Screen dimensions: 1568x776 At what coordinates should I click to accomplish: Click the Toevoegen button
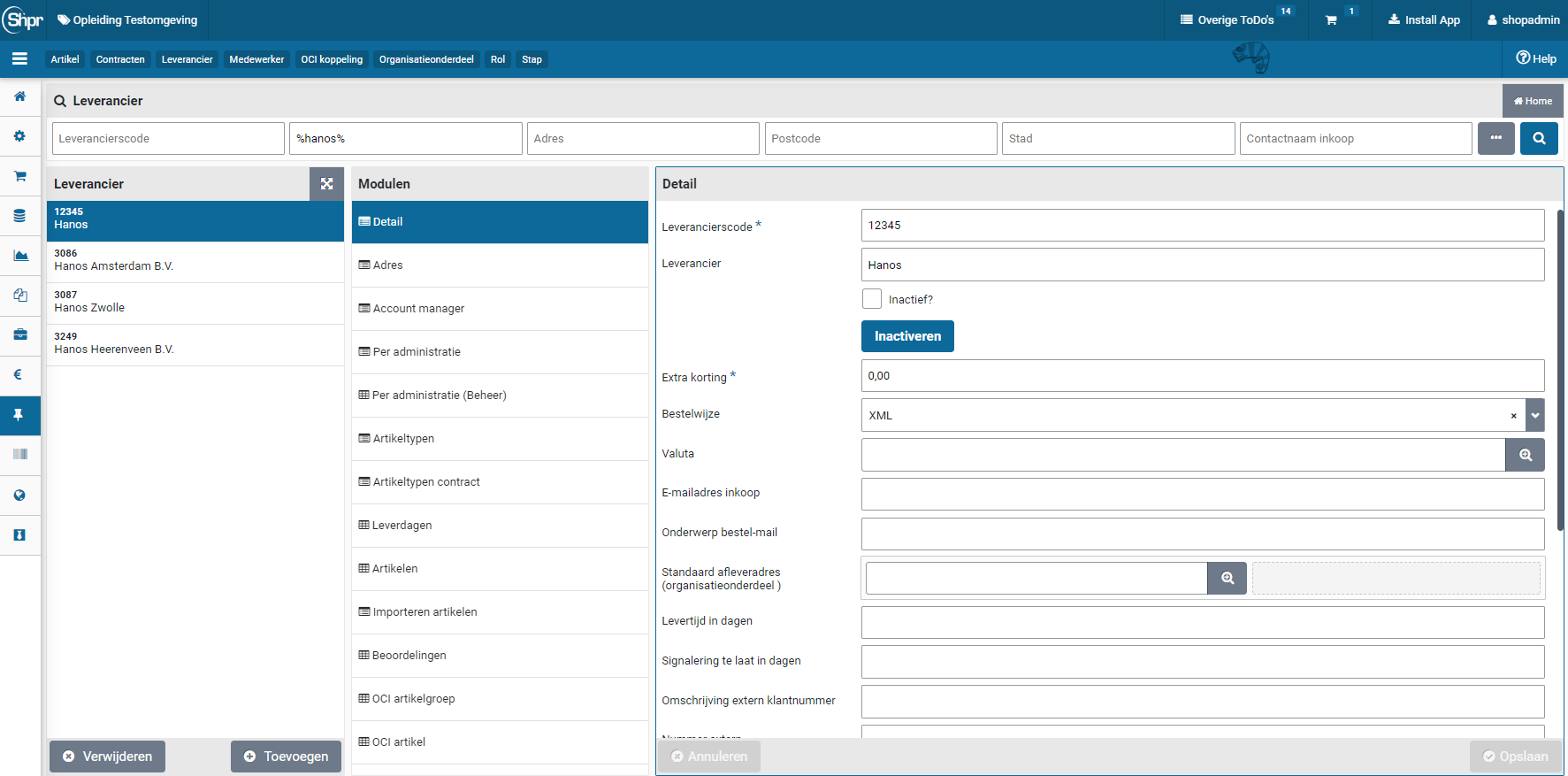tap(286, 757)
